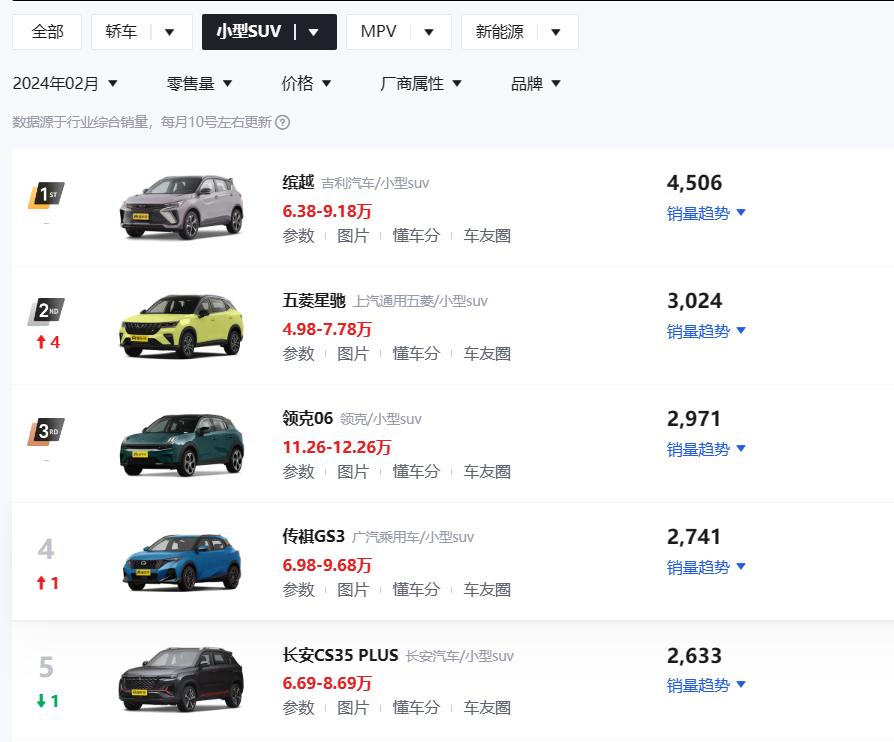Open the 厂商属性 filter dropdown
This screenshot has width=894, height=742.
point(421,84)
